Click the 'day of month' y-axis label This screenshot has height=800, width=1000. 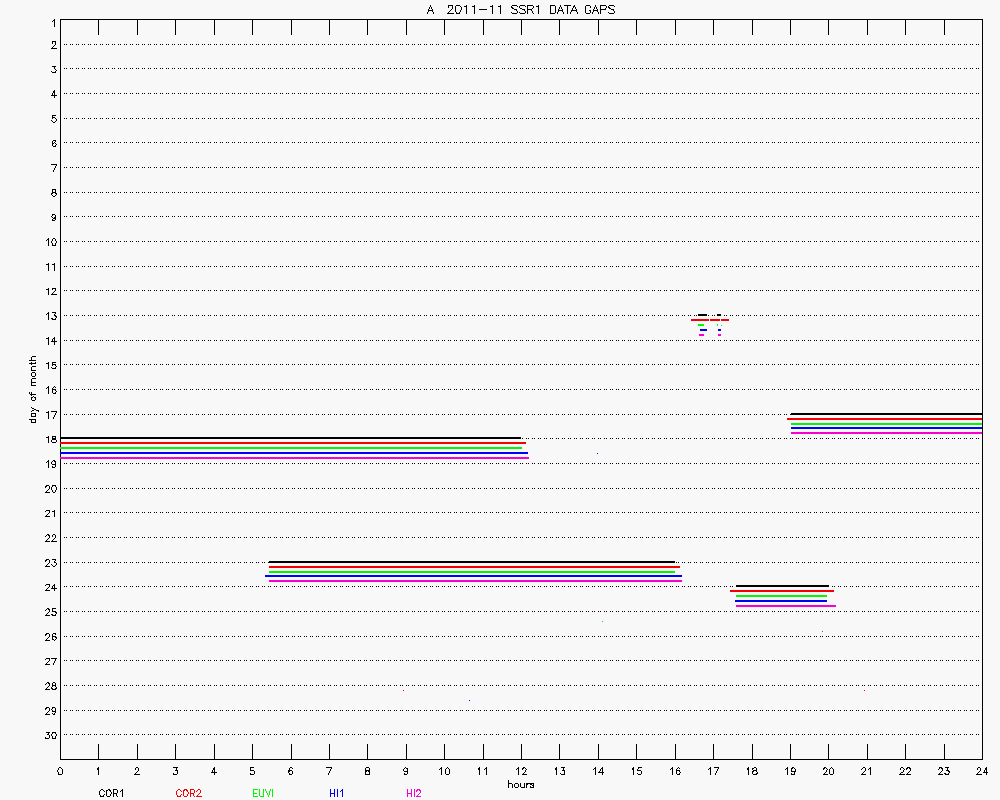[33, 389]
